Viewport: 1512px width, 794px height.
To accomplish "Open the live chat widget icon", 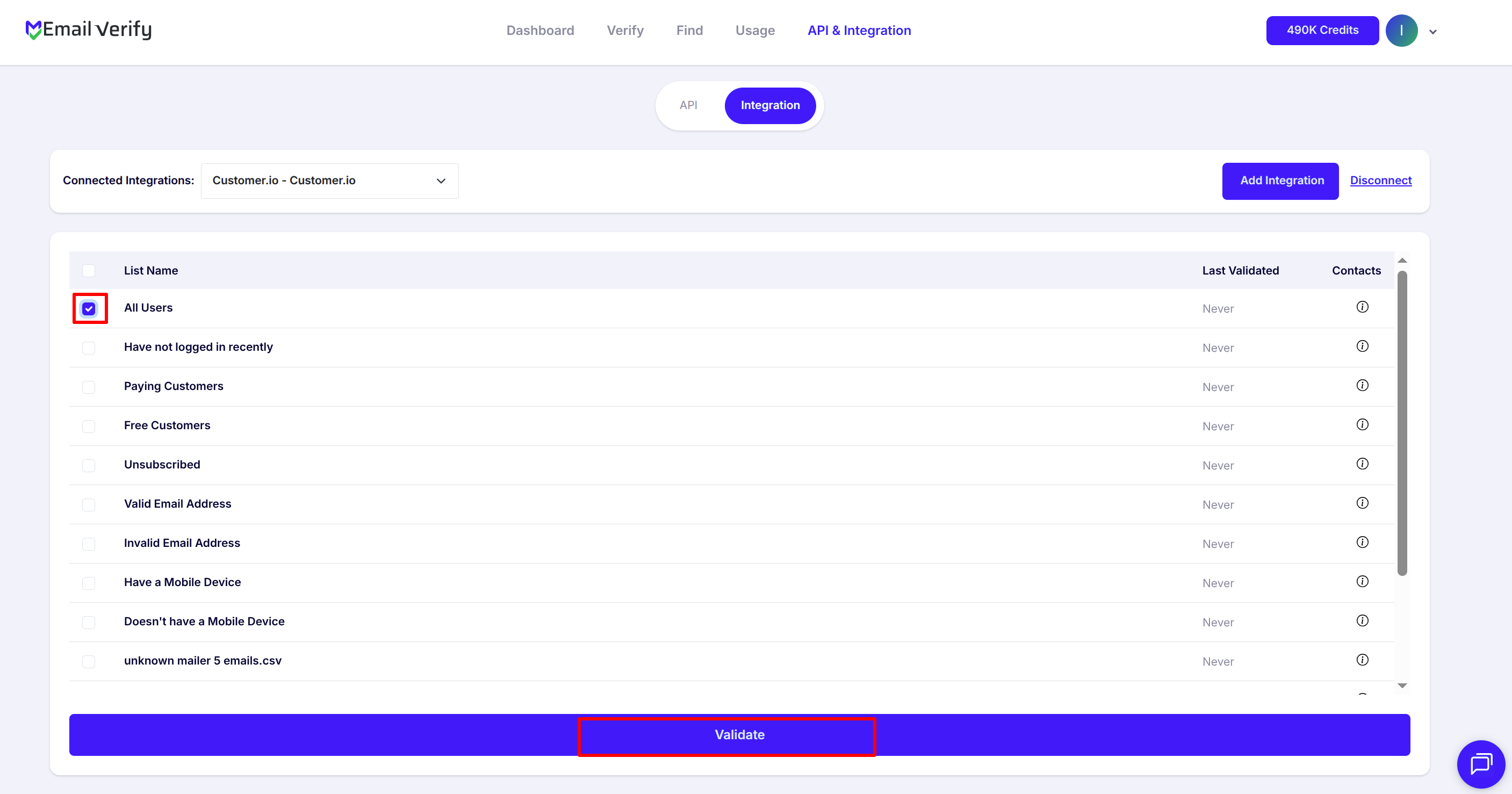I will click(x=1480, y=764).
